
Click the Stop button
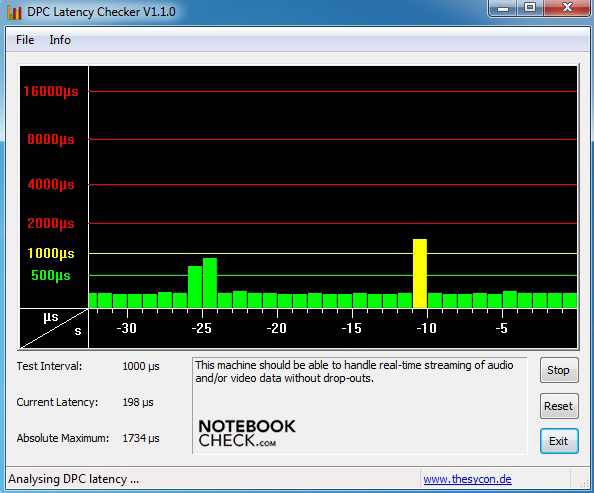coord(559,370)
